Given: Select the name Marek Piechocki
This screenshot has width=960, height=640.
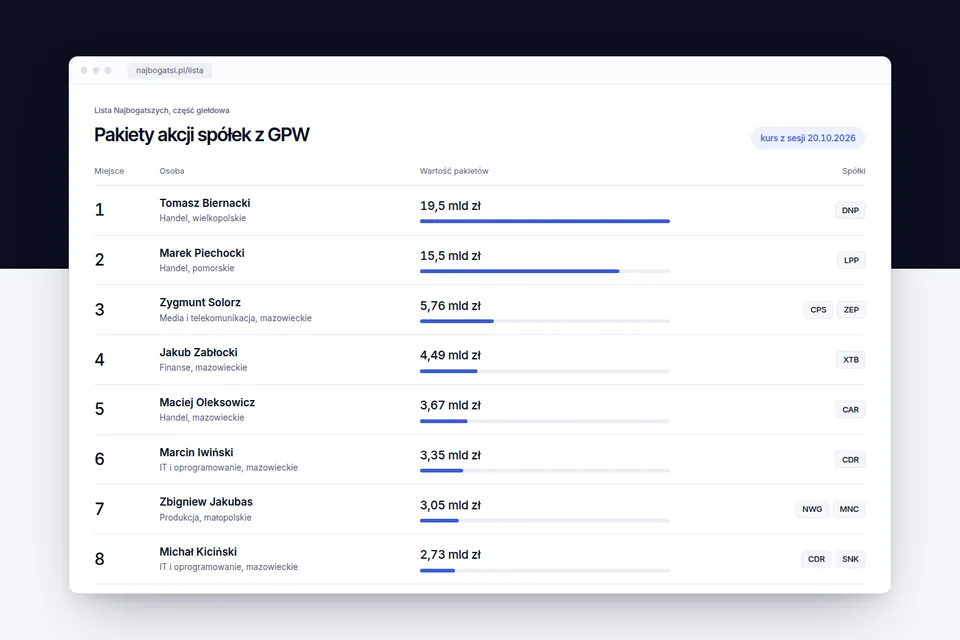Looking at the screenshot, I should pyautogui.click(x=201, y=253).
